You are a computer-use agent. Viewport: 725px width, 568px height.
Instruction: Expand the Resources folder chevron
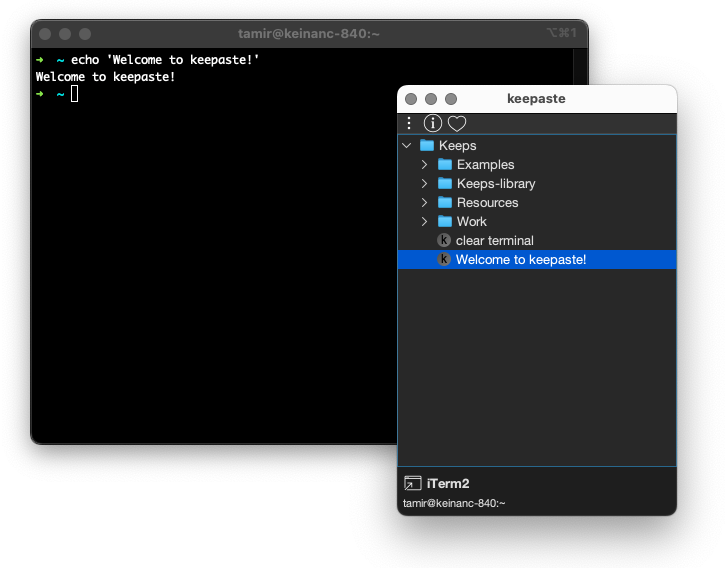pos(424,203)
